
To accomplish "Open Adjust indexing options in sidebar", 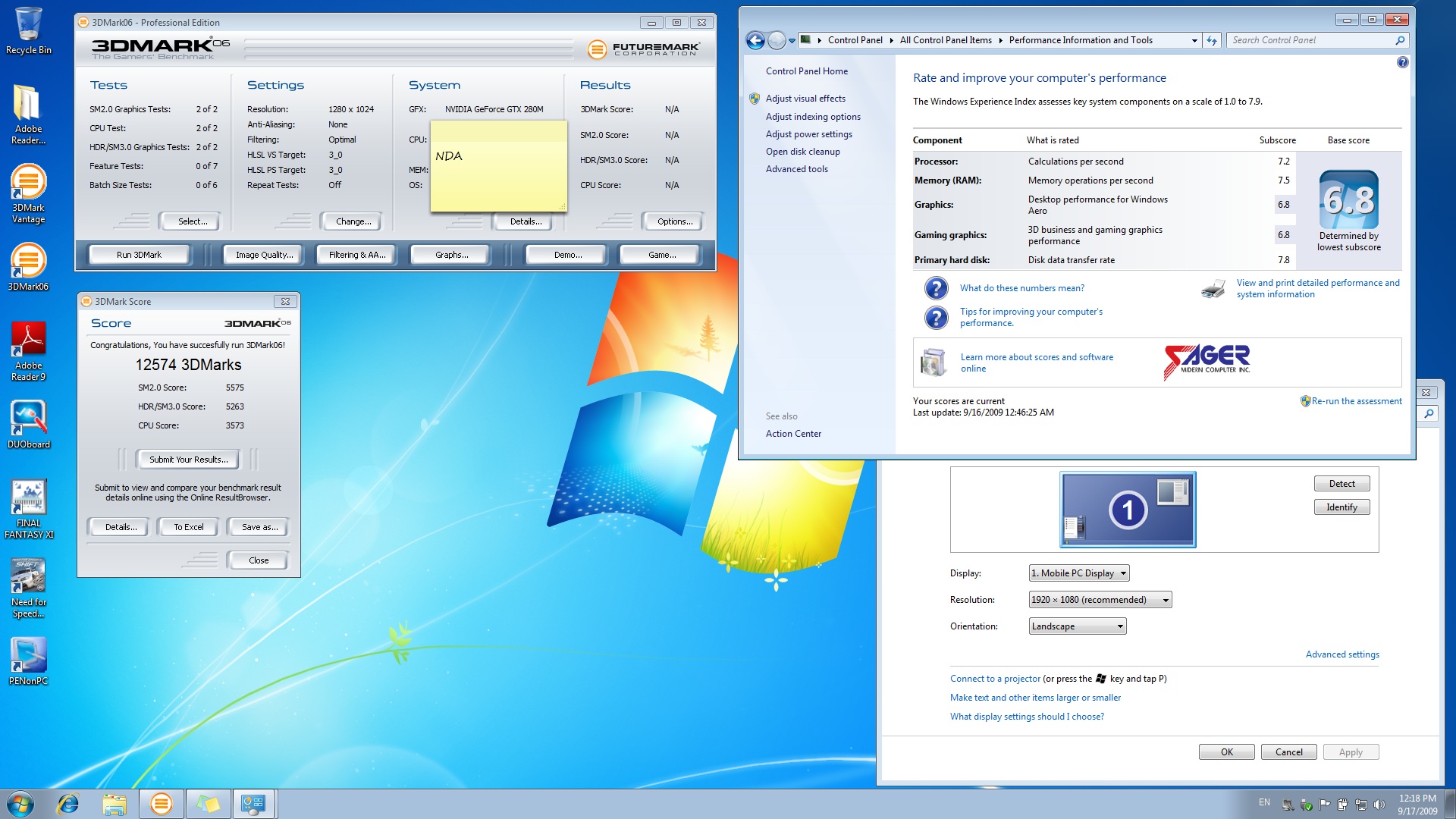I will (813, 117).
